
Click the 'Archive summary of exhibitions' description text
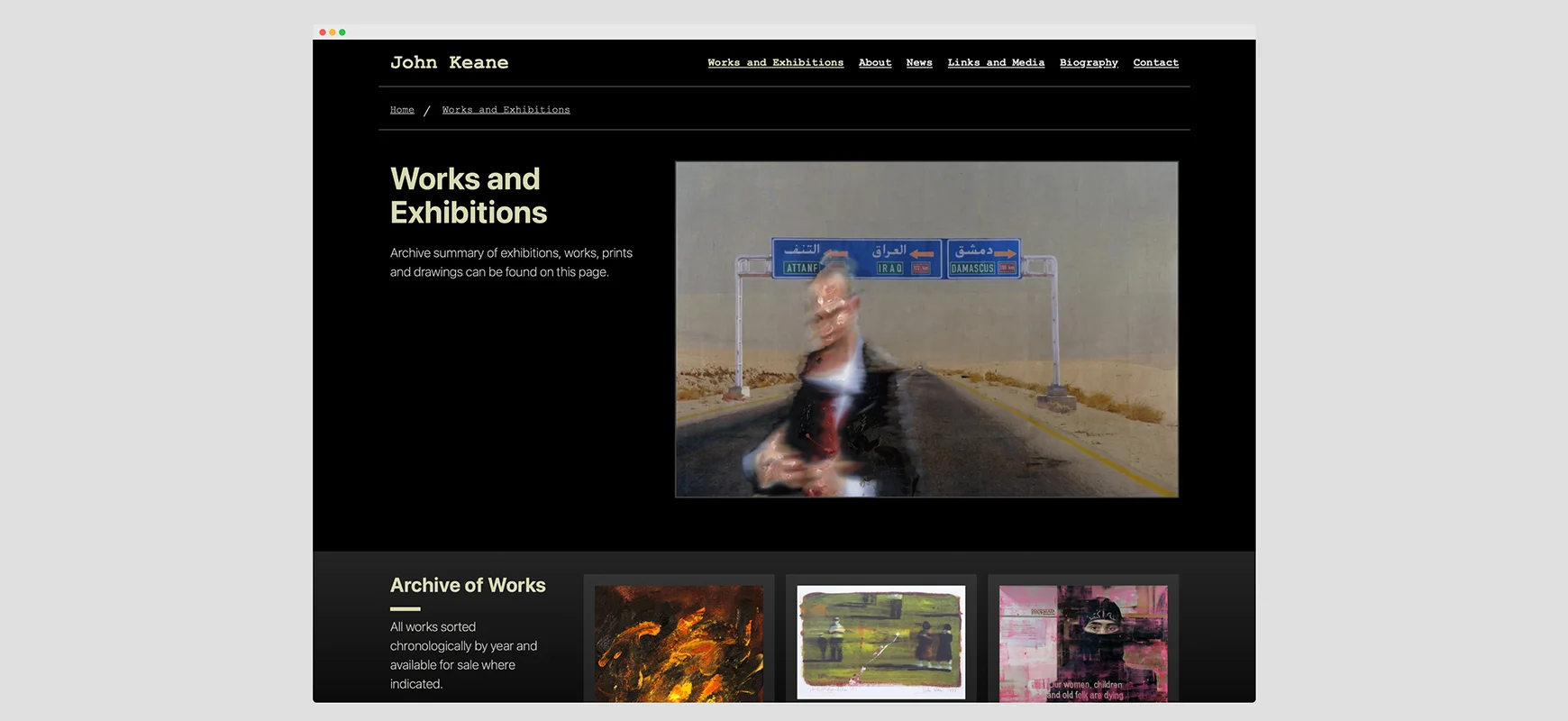click(511, 262)
